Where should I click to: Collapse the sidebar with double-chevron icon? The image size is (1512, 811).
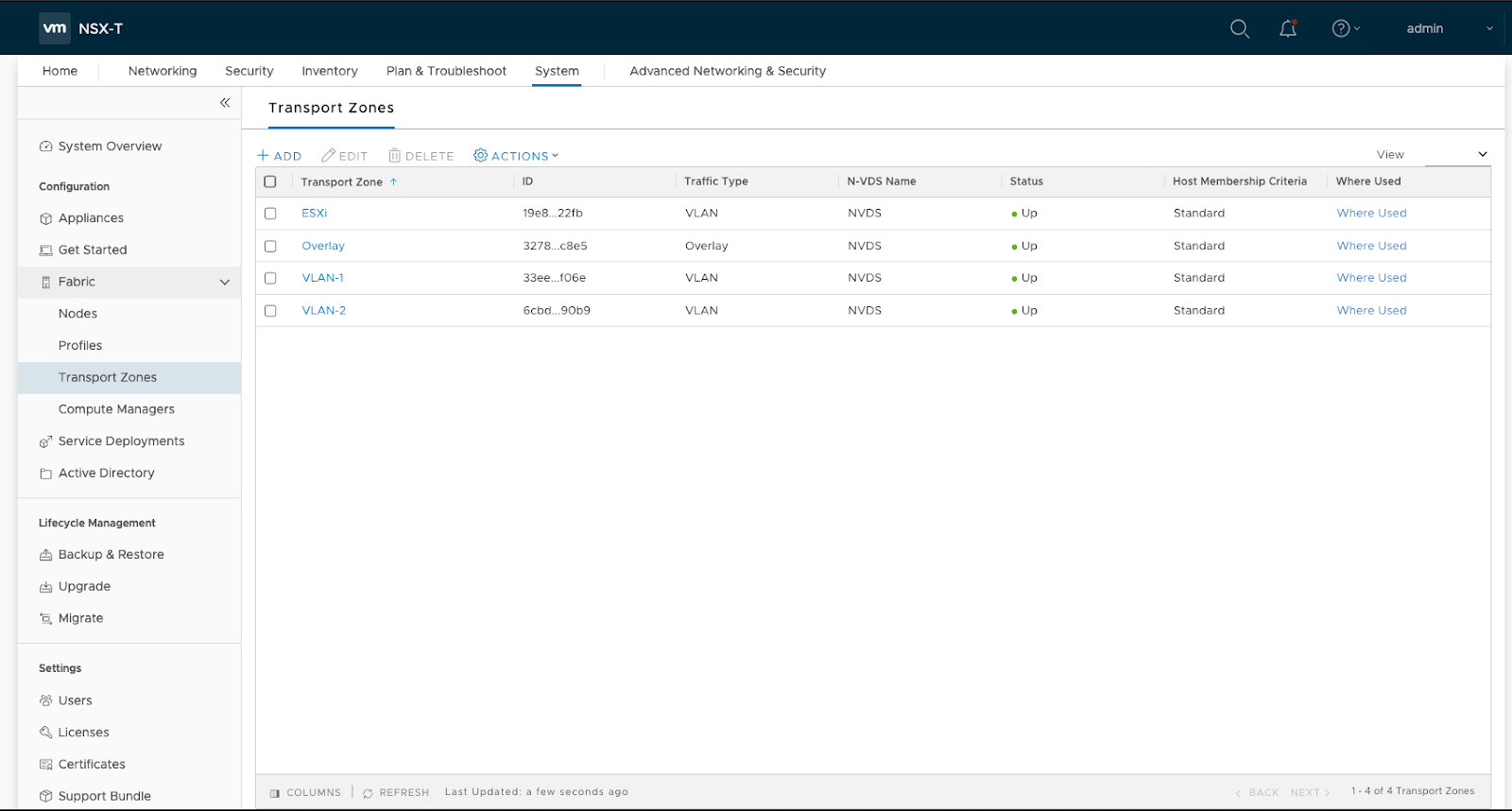(225, 103)
